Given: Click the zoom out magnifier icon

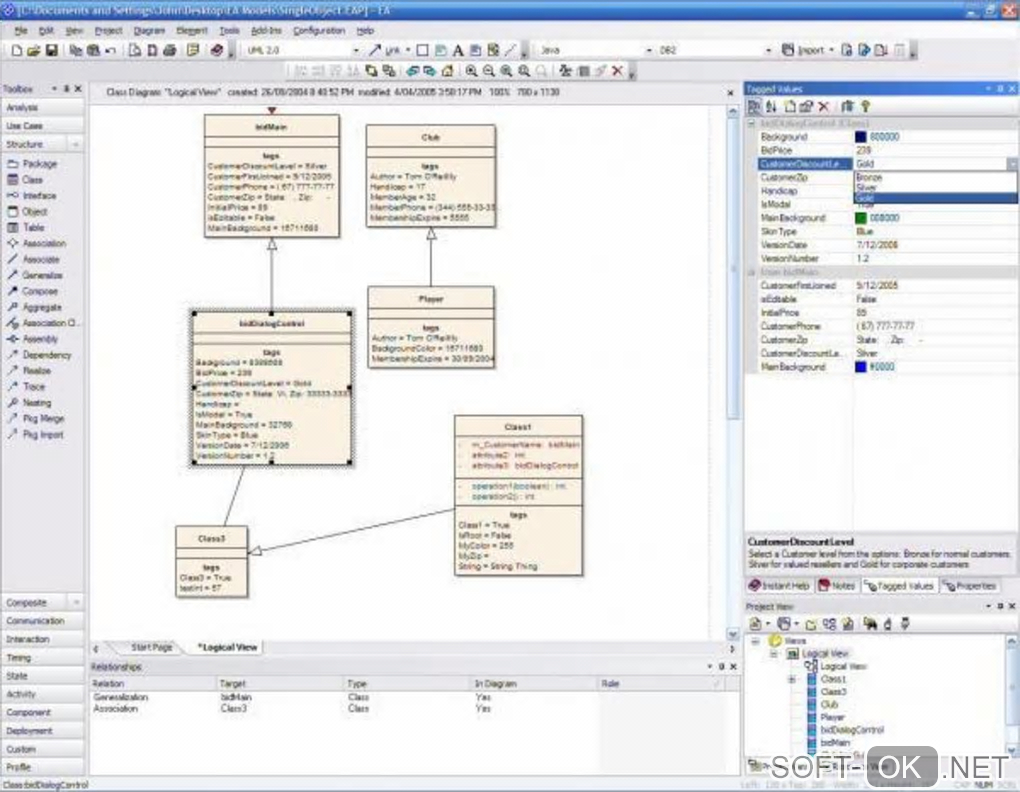Looking at the screenshot, I should pyautogui.click(x=489, y=71).
